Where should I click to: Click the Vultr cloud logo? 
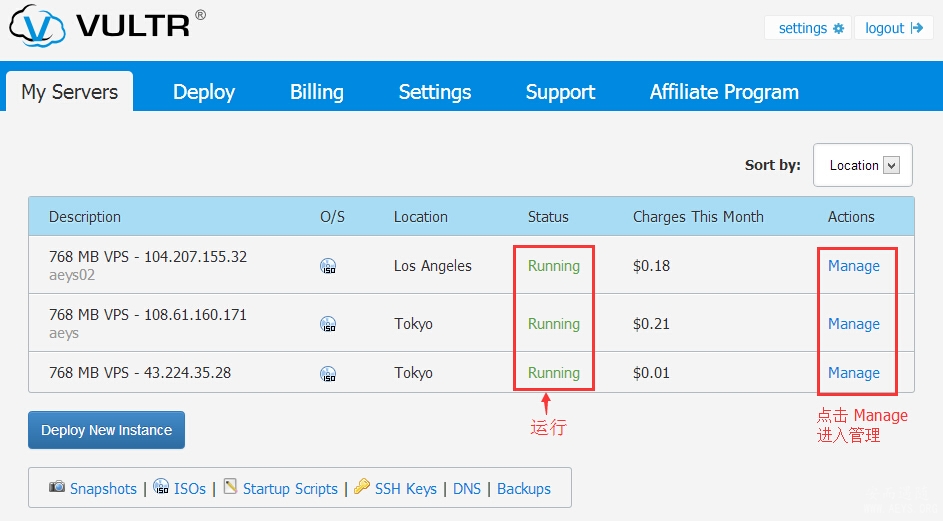(x=37, y=25)
